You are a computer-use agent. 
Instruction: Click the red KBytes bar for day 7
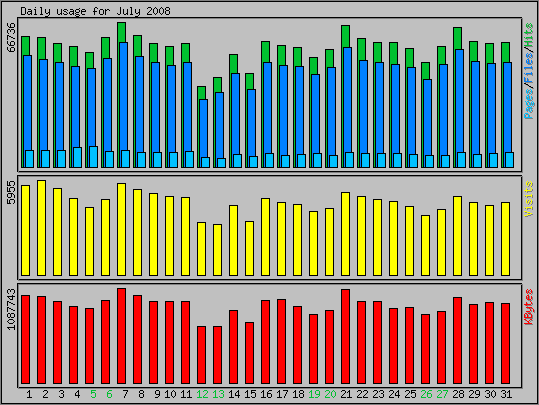(x=121, y=336)
